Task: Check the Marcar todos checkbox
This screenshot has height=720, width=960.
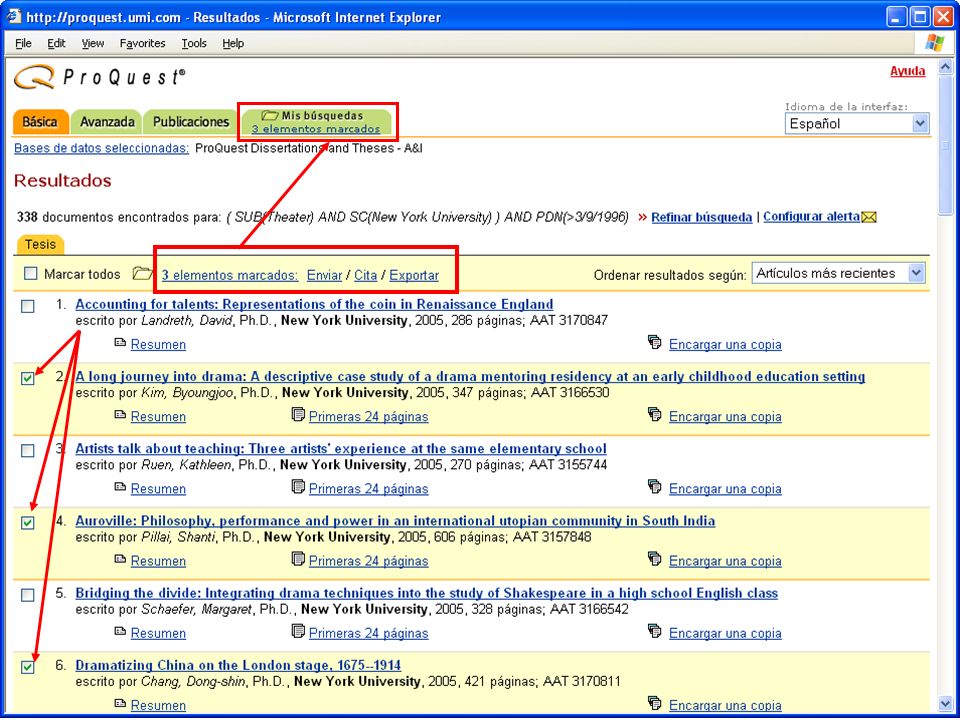Action: click(x=31, y=273)
